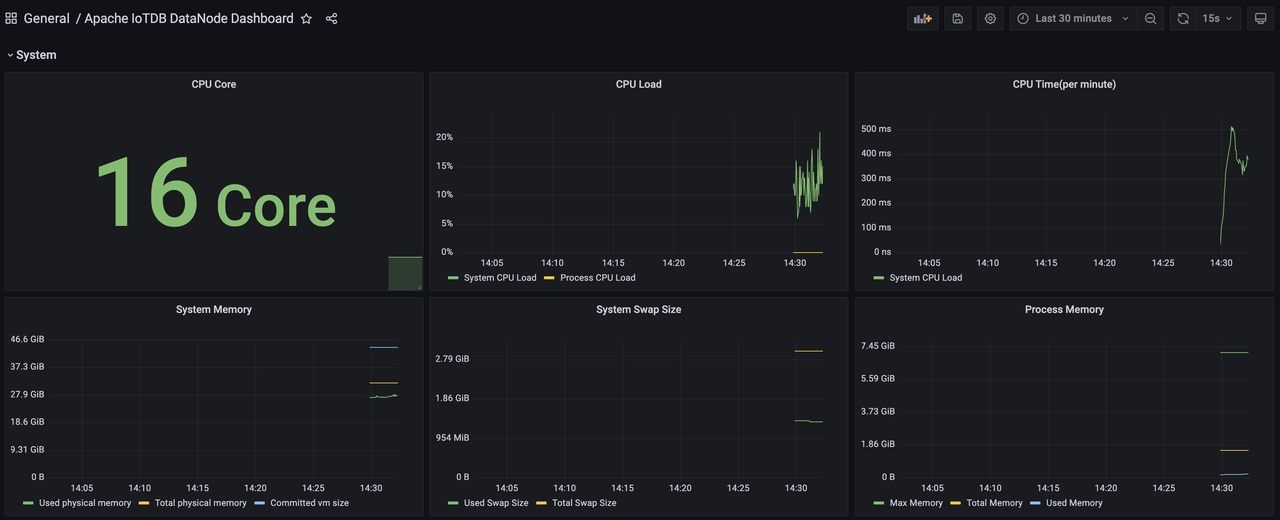The image size is (1280, 520).
Task: Open the CPU Load panel title menu
Action: [x=638, y=84]
